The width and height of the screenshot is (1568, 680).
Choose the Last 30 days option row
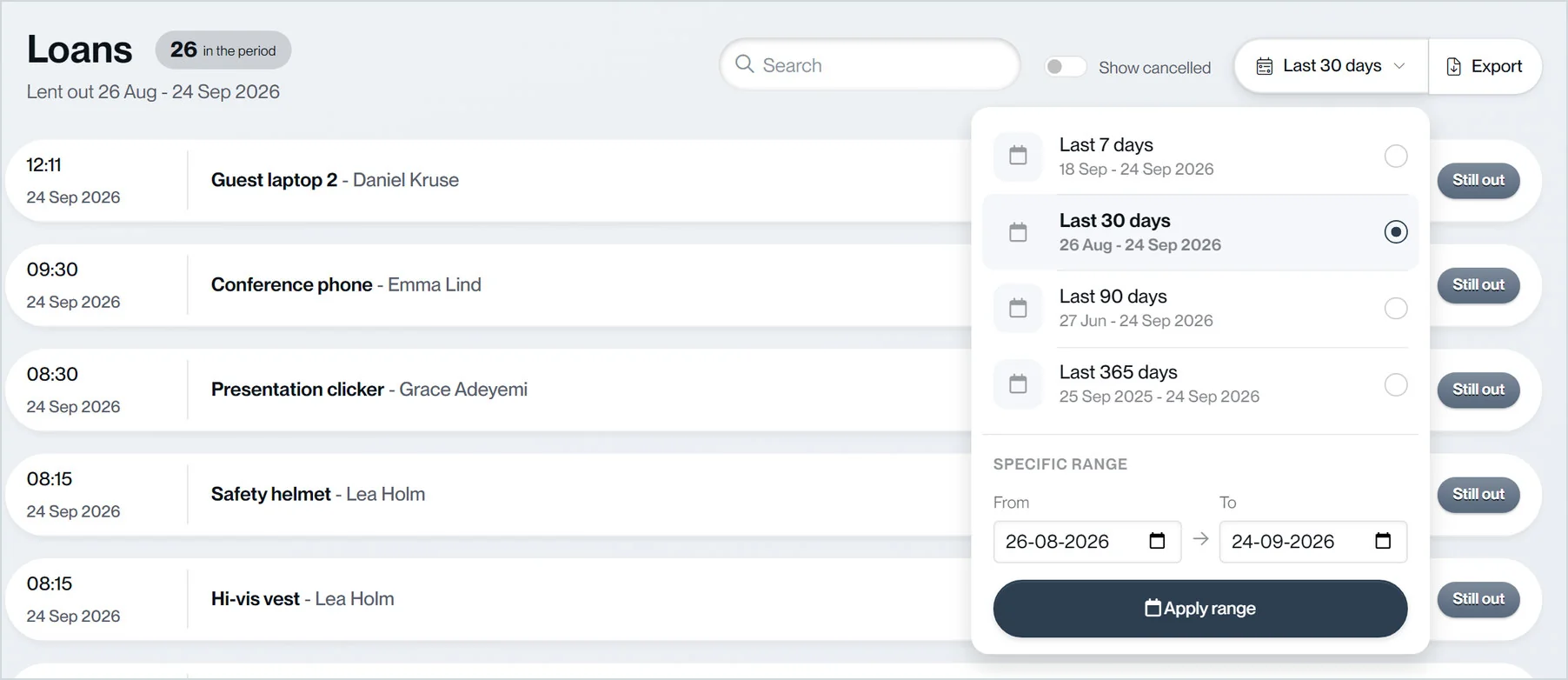point(1200,232)
